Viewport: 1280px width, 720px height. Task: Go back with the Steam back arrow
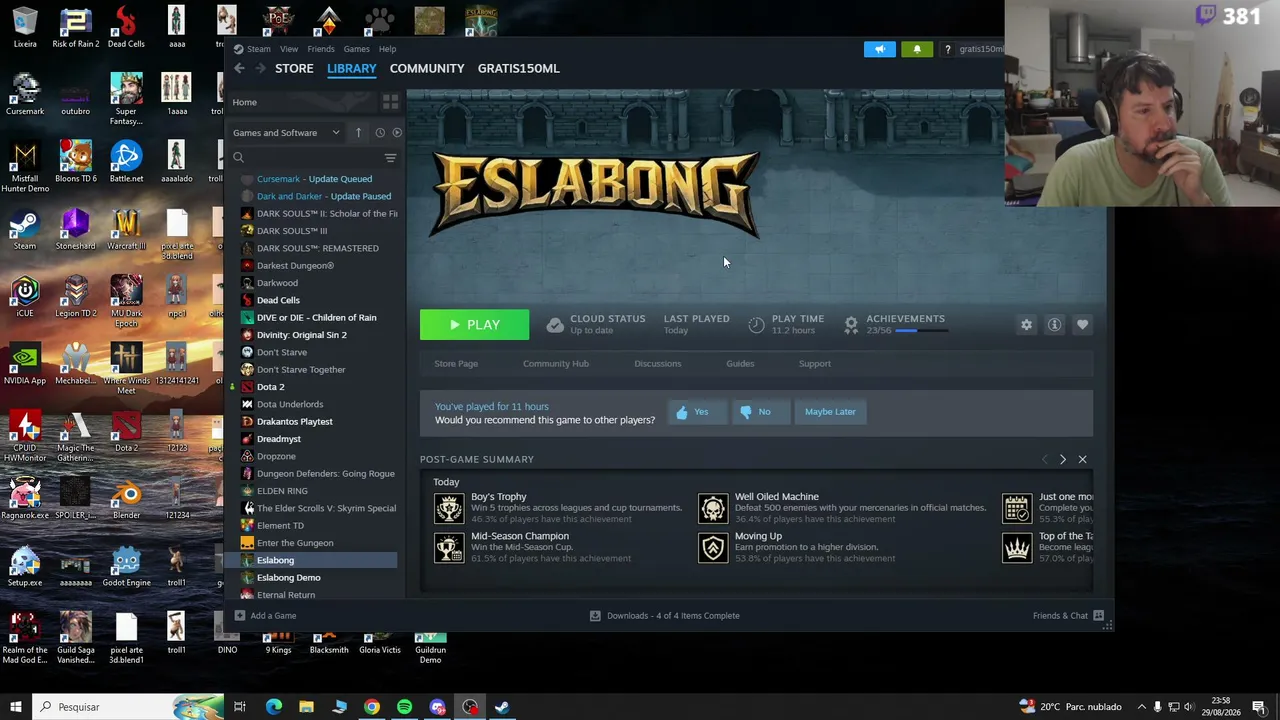point(239,68)
